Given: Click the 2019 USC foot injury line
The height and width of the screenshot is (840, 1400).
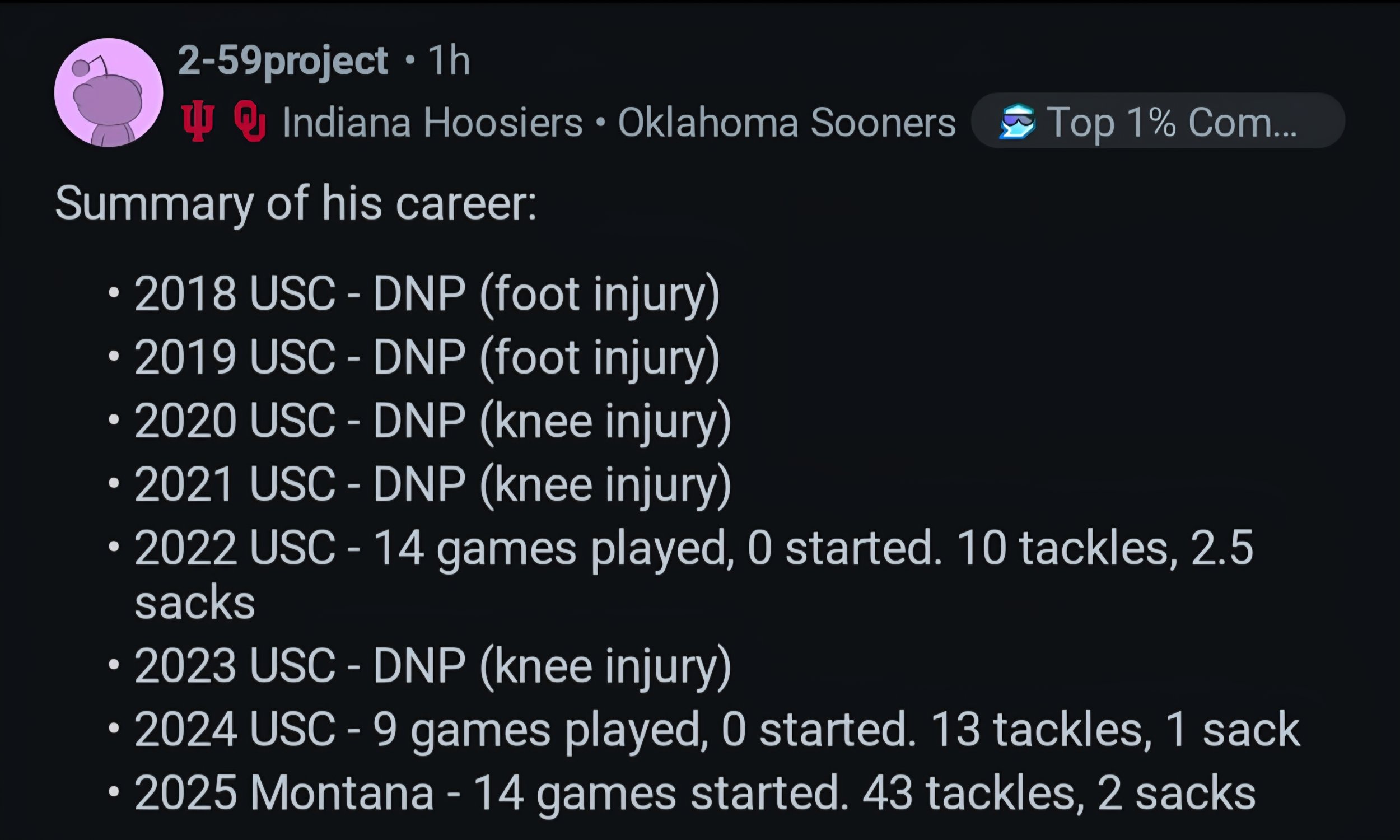Looking at the screenshot, I should pyautogui.click(x=427, y=357).
